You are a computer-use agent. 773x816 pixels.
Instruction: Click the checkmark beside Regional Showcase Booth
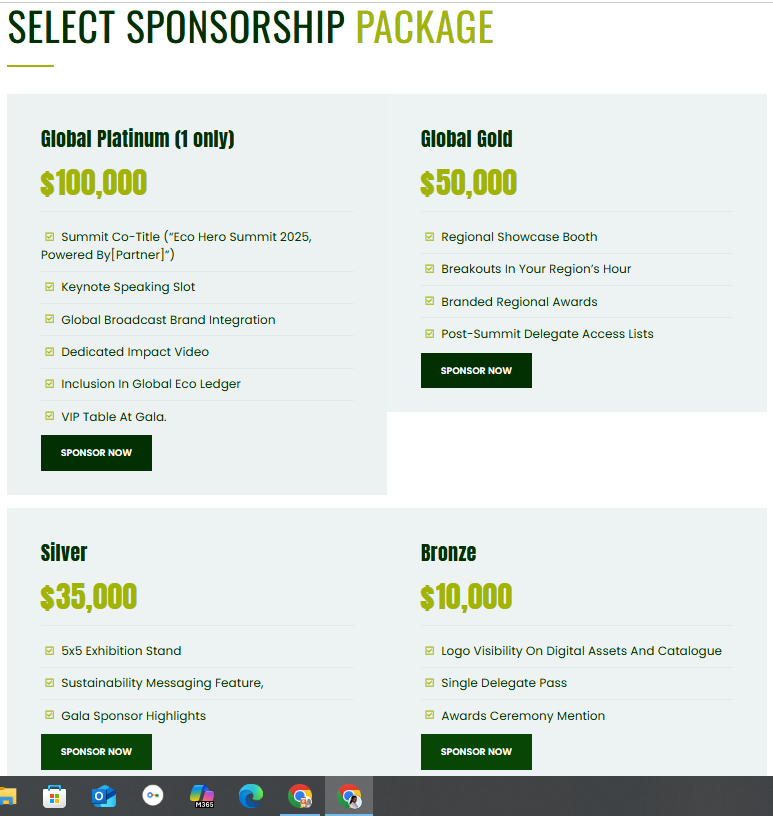(x=430, y=237)
